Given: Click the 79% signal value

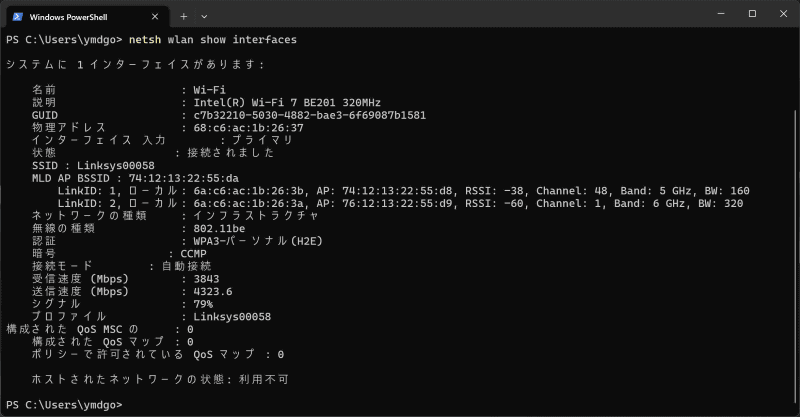Looking at the screenshot, I should [x=203, y=304].
